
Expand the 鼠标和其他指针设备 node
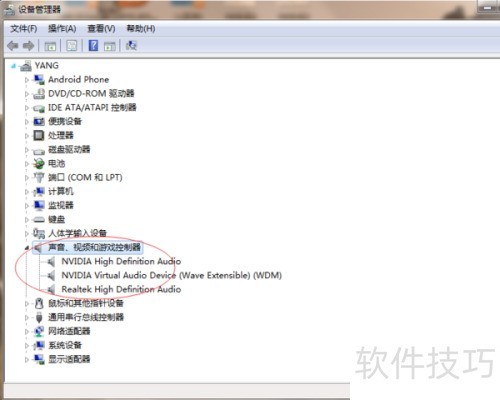coord(27,304)
